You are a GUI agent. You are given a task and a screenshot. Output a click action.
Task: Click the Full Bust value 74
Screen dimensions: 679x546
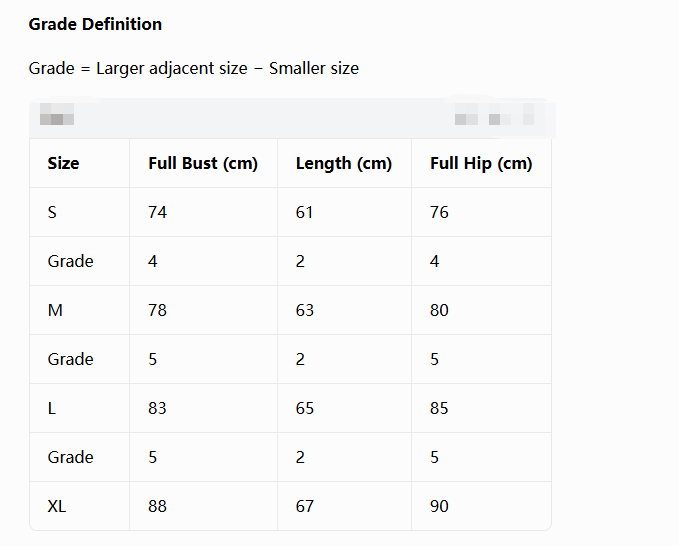[x=157, y=212]
